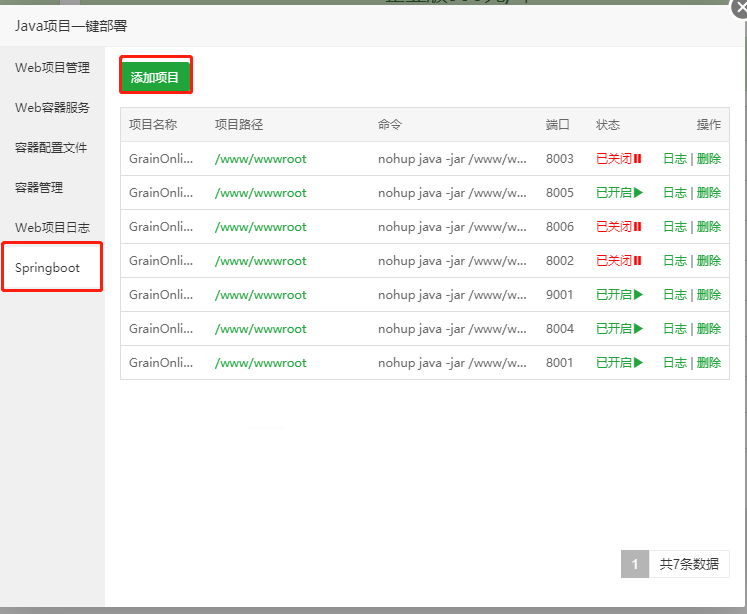Toggle 已开启 status for port 8005 project
This screenshot has width=747, height=614.
pyautogui.click(x=619, y=193)
